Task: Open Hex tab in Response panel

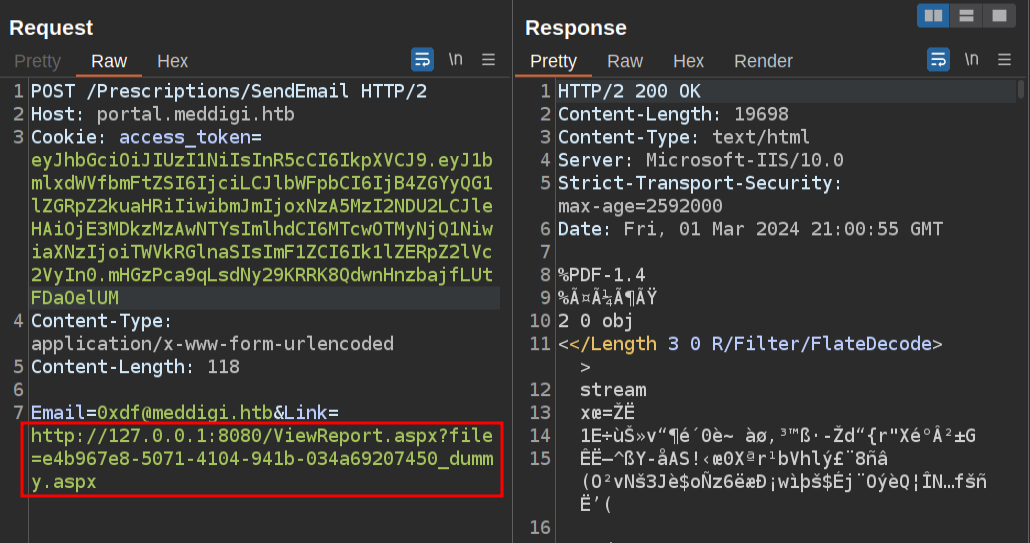Action: [688, 61]
